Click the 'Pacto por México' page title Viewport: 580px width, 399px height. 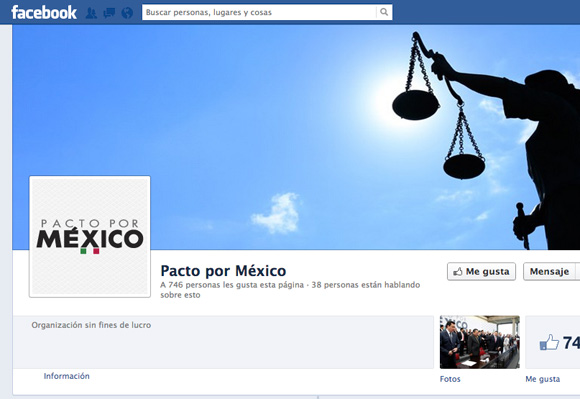[223, 271]
